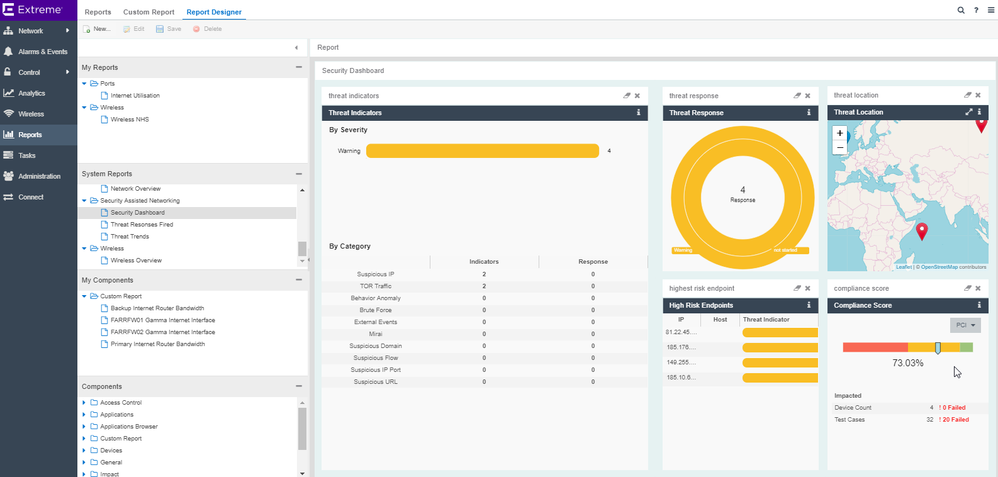Open the Leaflet attribution link
Viewport: 998px width, 477px height.
pyautogui.click(x=903, y=267)
